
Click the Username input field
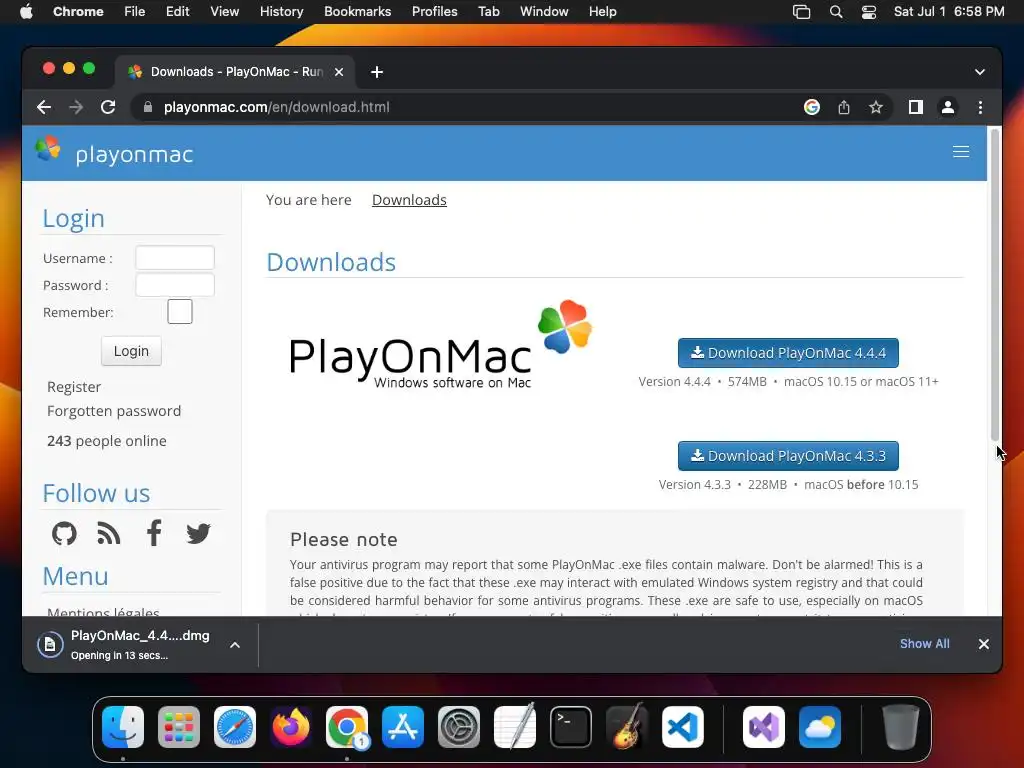click(175, 258)
